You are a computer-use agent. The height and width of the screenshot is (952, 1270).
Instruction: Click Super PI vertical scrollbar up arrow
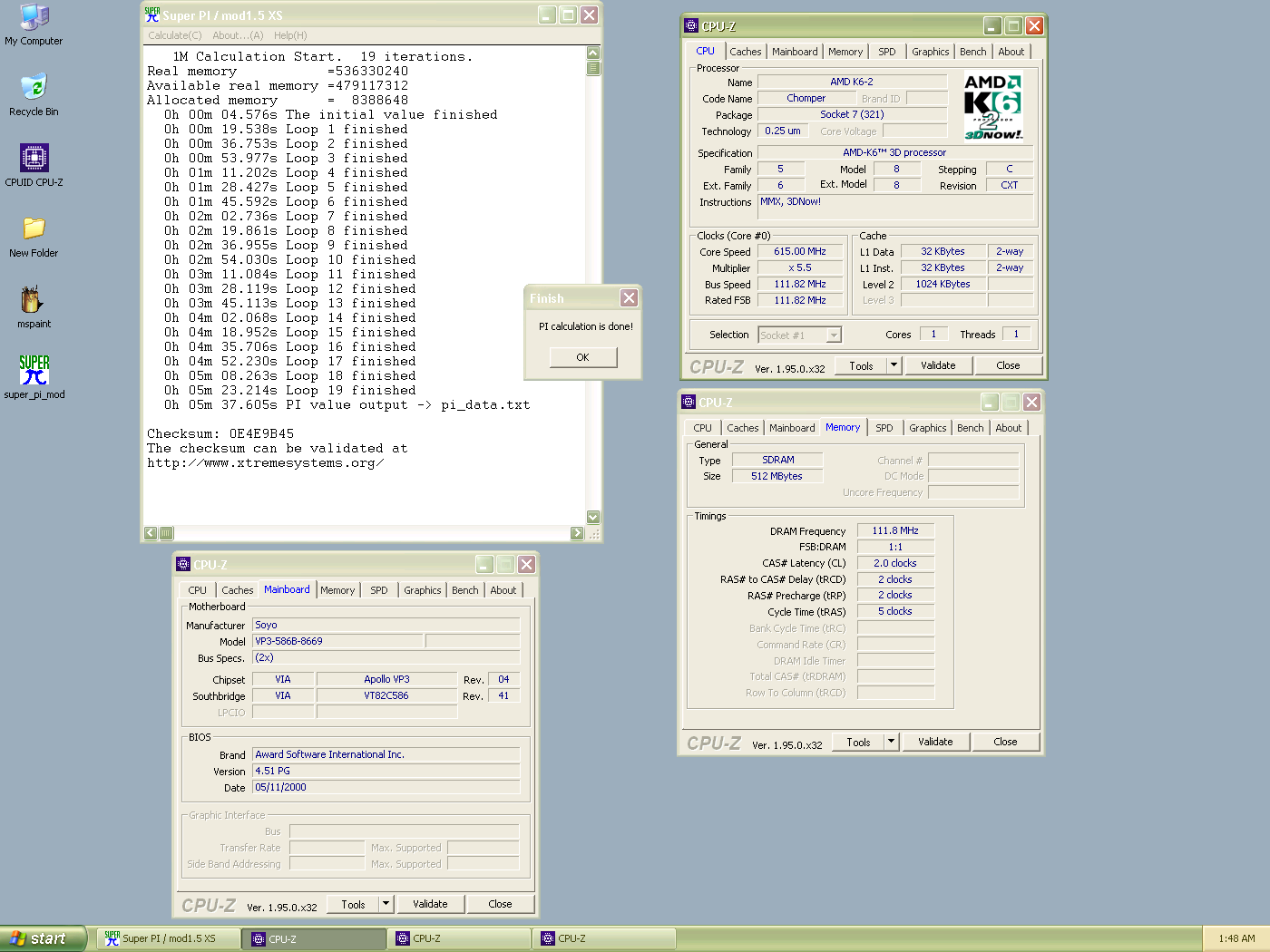[x=593, y=53]
